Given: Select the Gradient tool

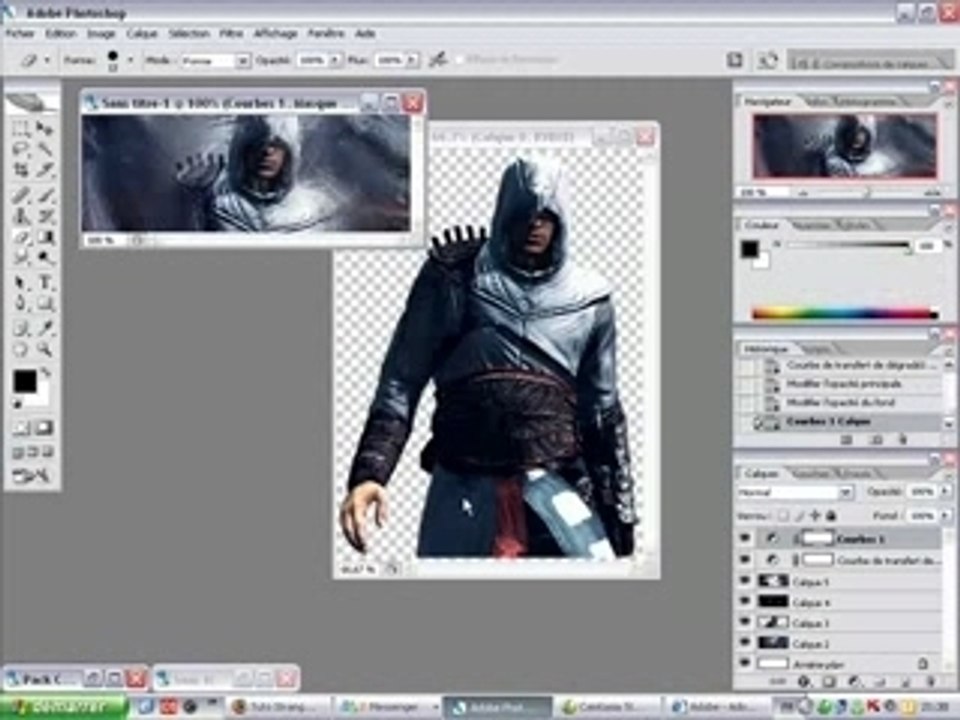Looking at the screenshot, I should click(44, 237).
